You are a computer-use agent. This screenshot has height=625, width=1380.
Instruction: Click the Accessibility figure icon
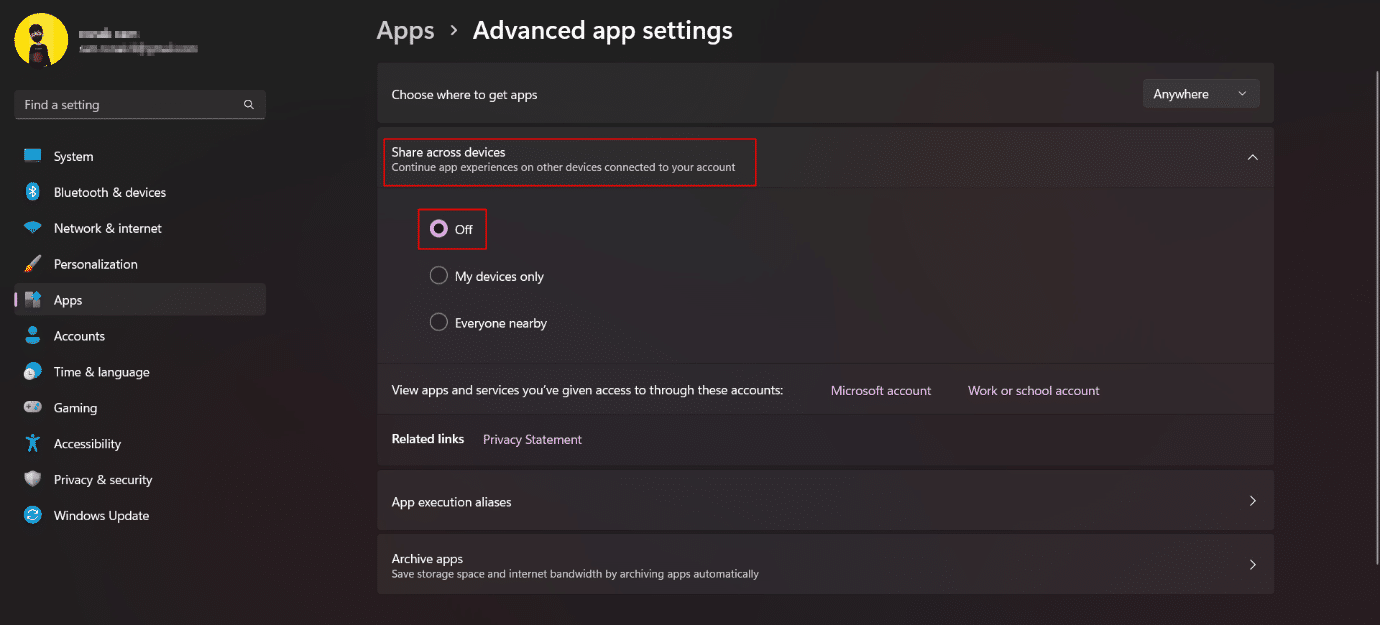pyautogui.click(x=33, y=443)
